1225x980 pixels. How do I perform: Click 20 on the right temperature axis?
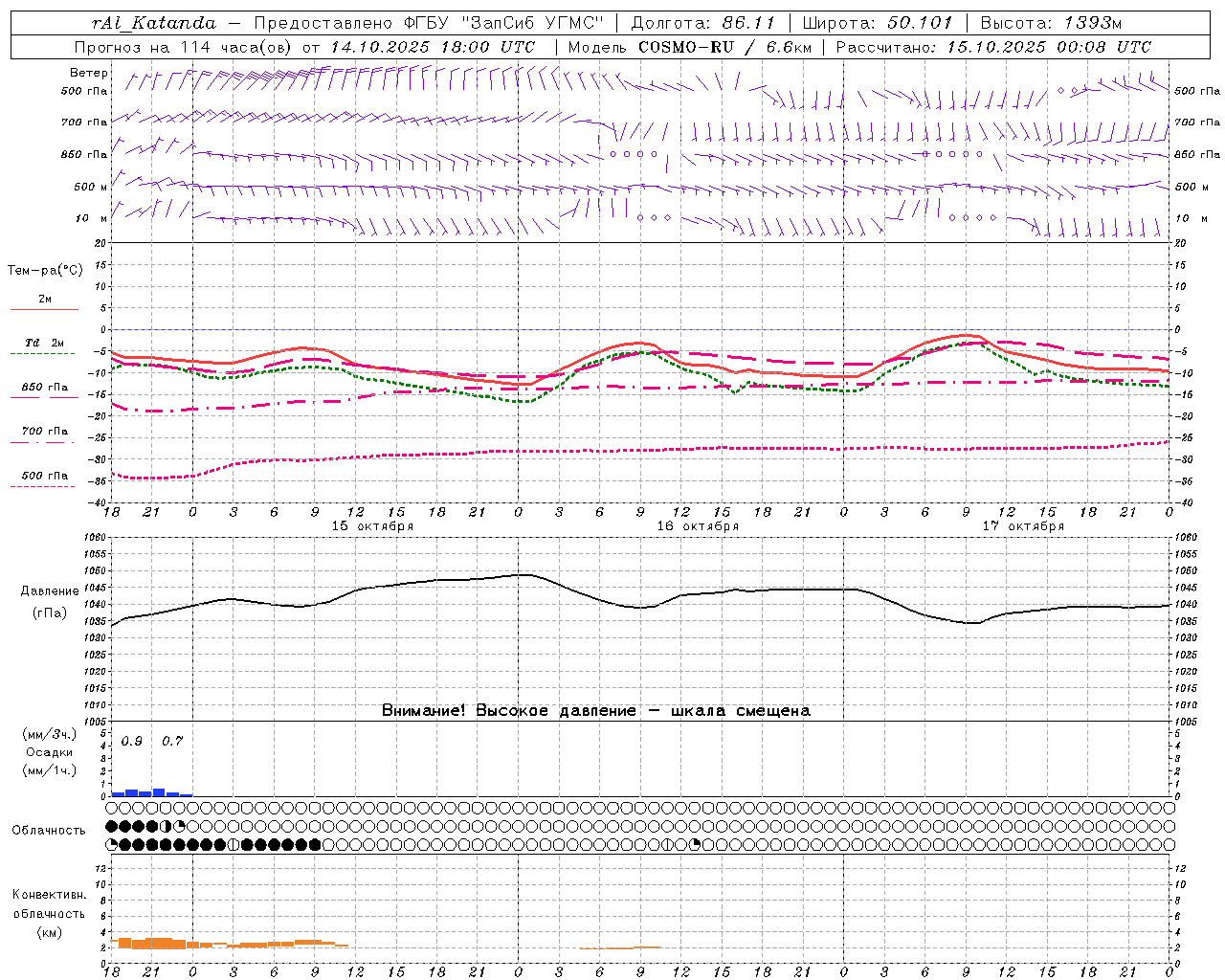(x=1181, y=243)
